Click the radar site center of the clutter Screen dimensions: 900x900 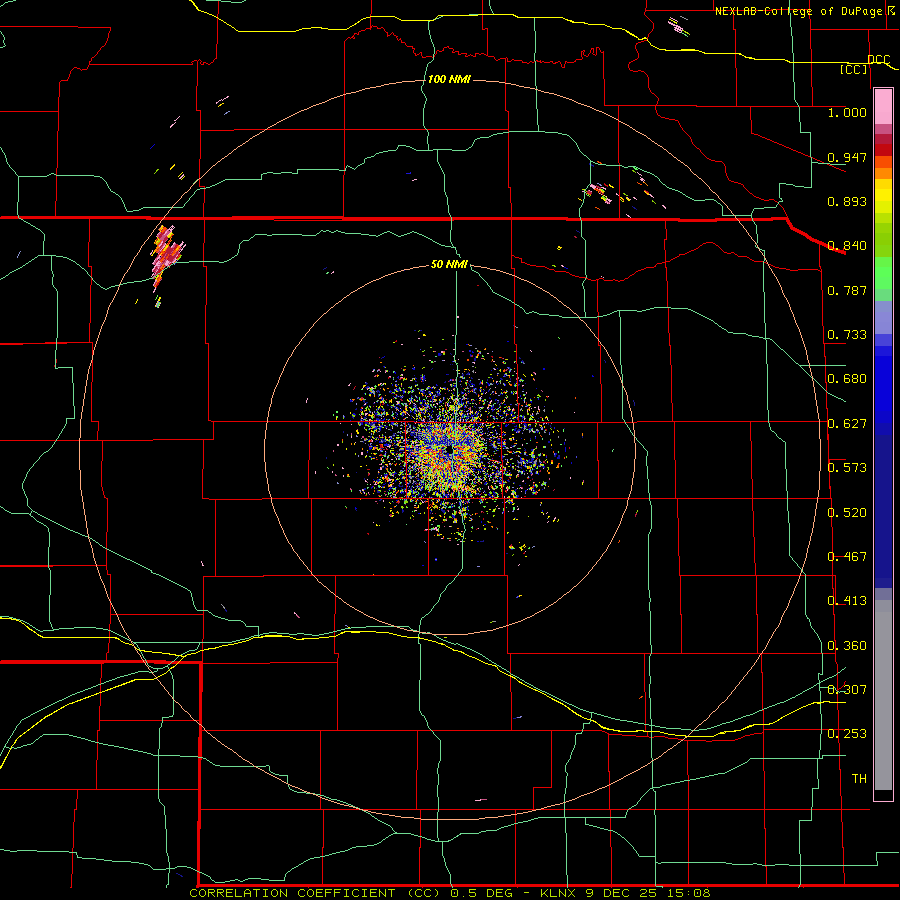[449, 449]
